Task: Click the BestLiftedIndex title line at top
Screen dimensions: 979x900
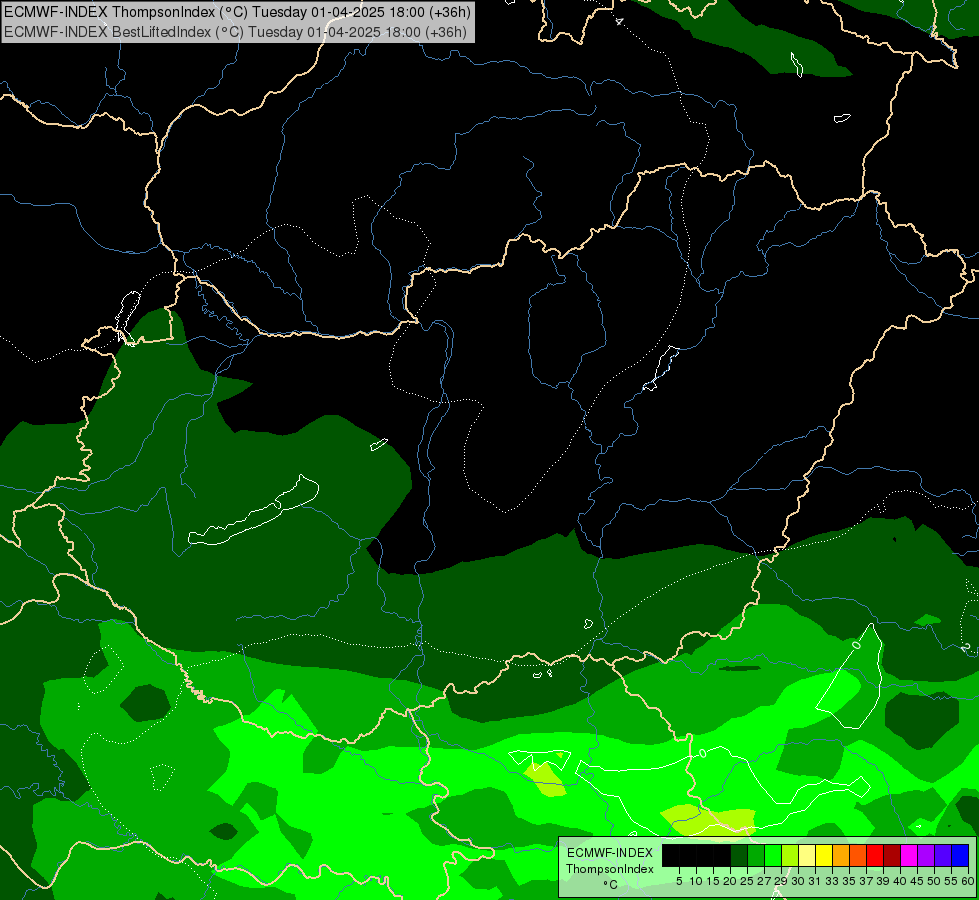Action: pos(235,31)
